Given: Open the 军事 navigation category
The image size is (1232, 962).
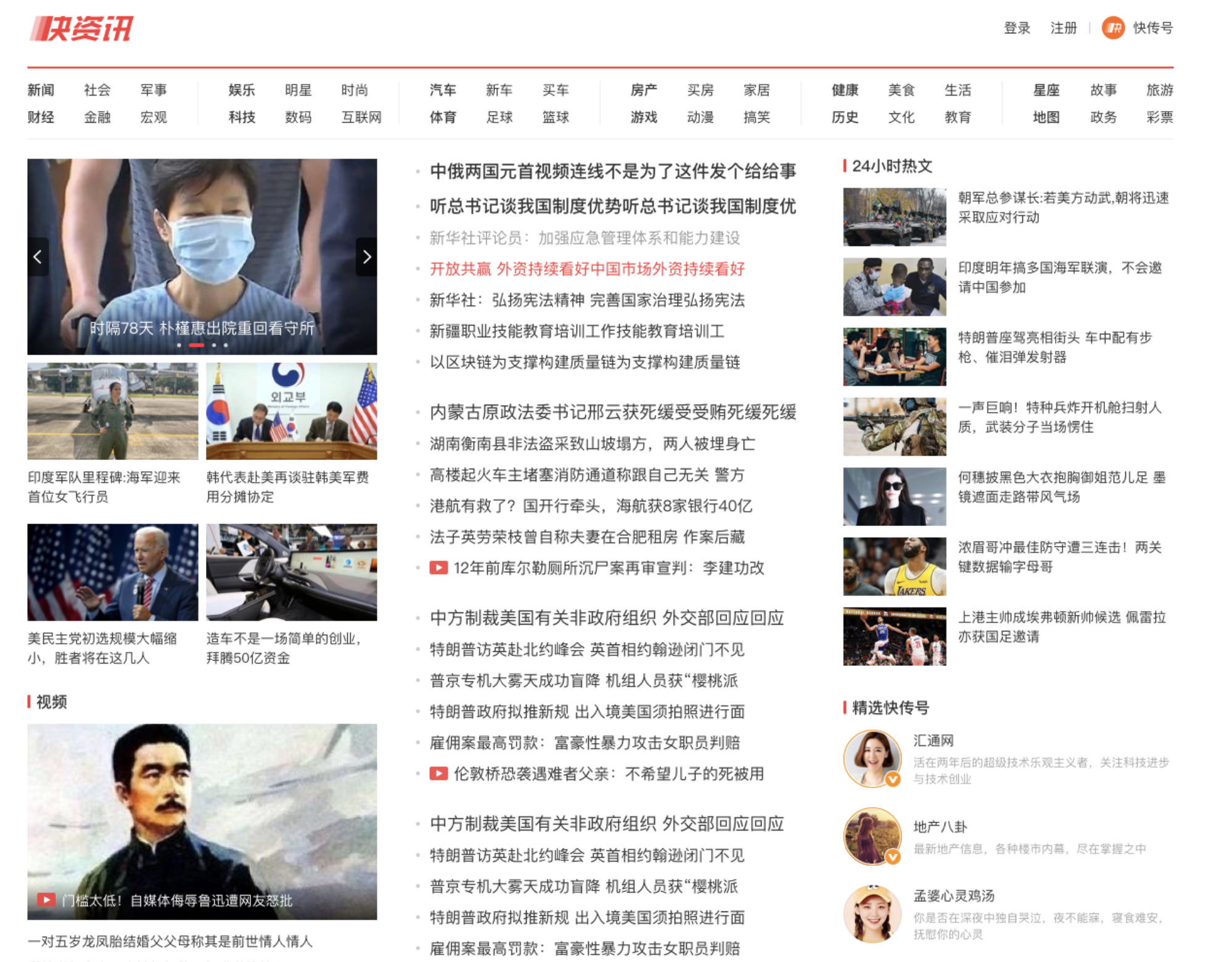Looking at the screenshot, I should 154,90.
